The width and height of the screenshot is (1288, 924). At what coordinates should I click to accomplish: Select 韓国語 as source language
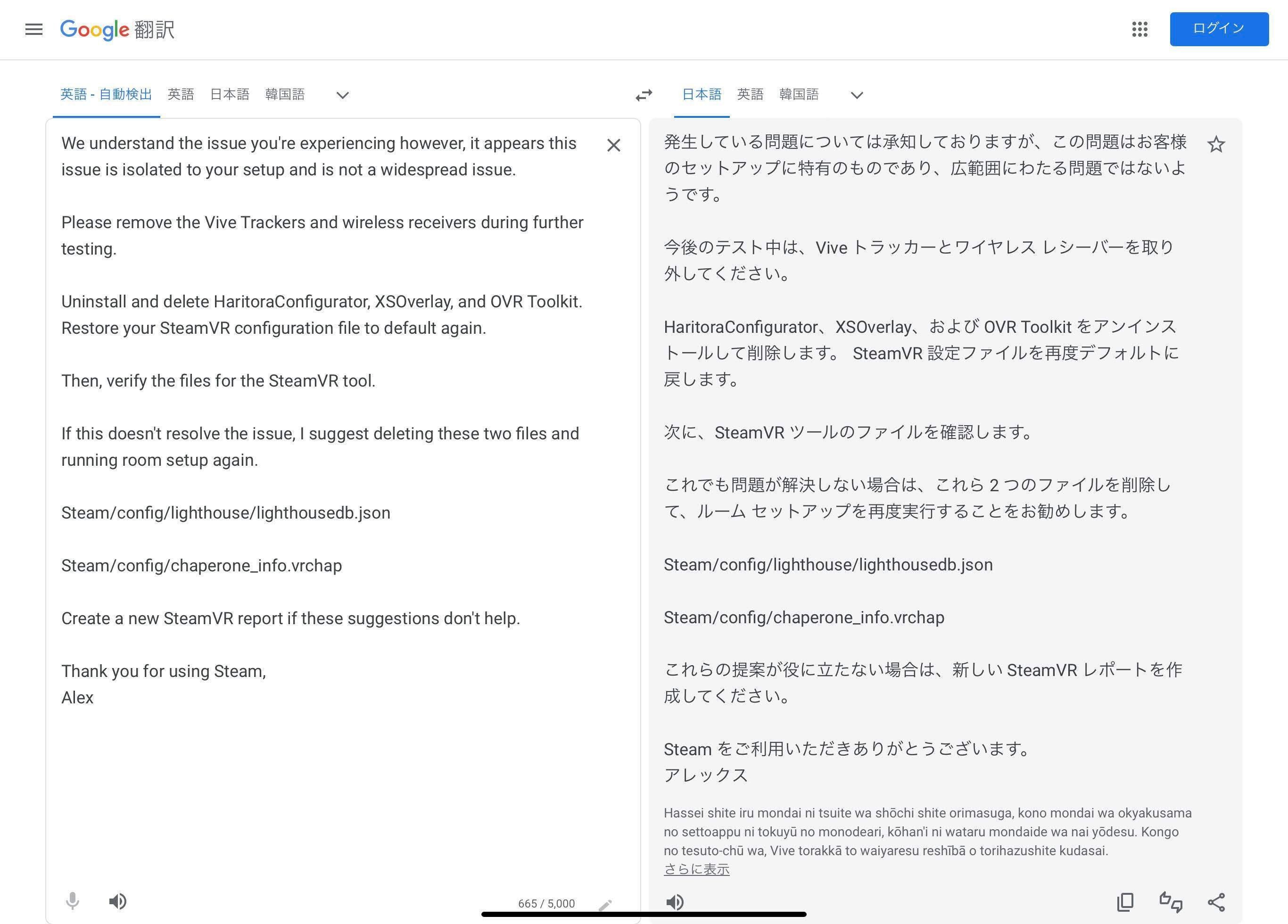tap(284, 94)
